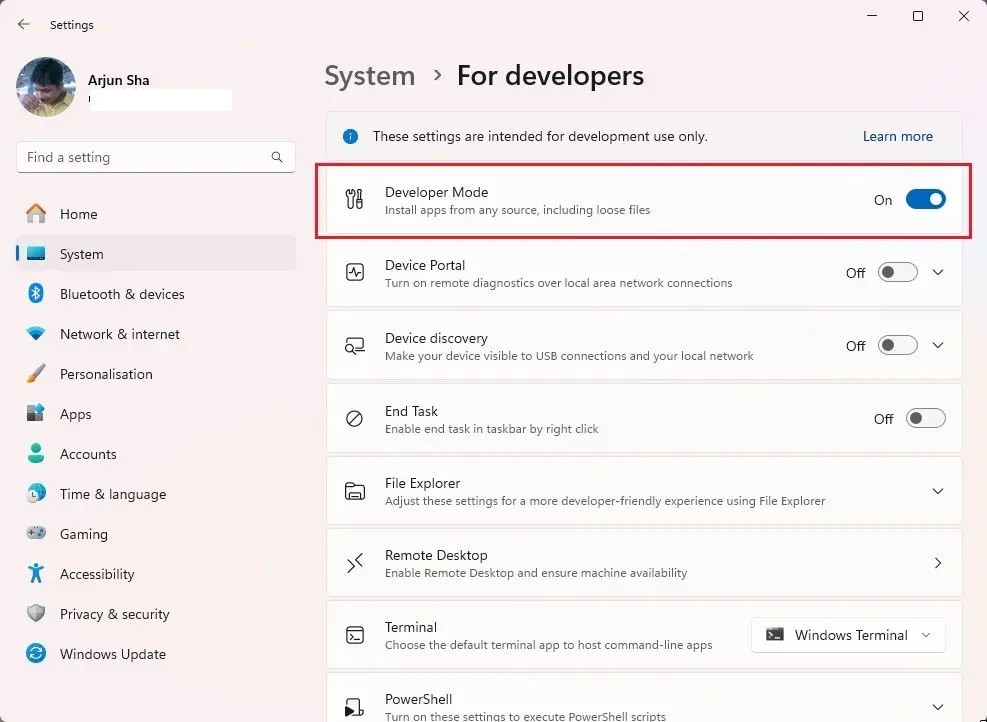987x722 pixels.
Task: Enable the End Task toggle
Action: tap(925, 419)
